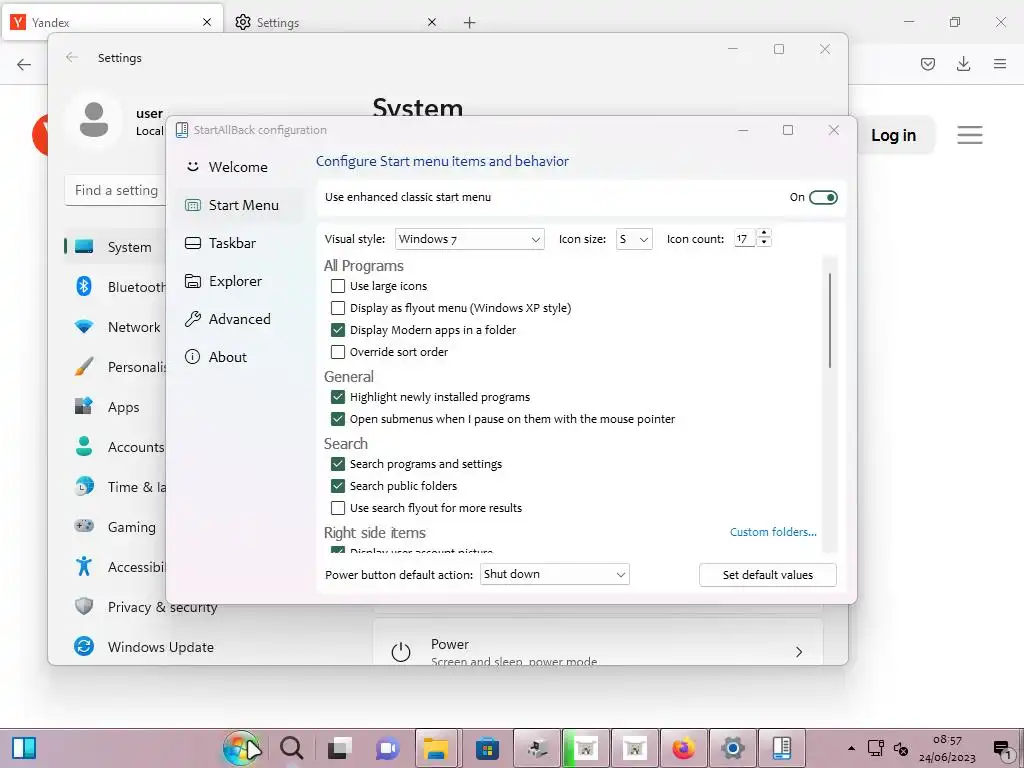
Task: Click the StartAllBack options list scrollbar
Action: point(829,320)
